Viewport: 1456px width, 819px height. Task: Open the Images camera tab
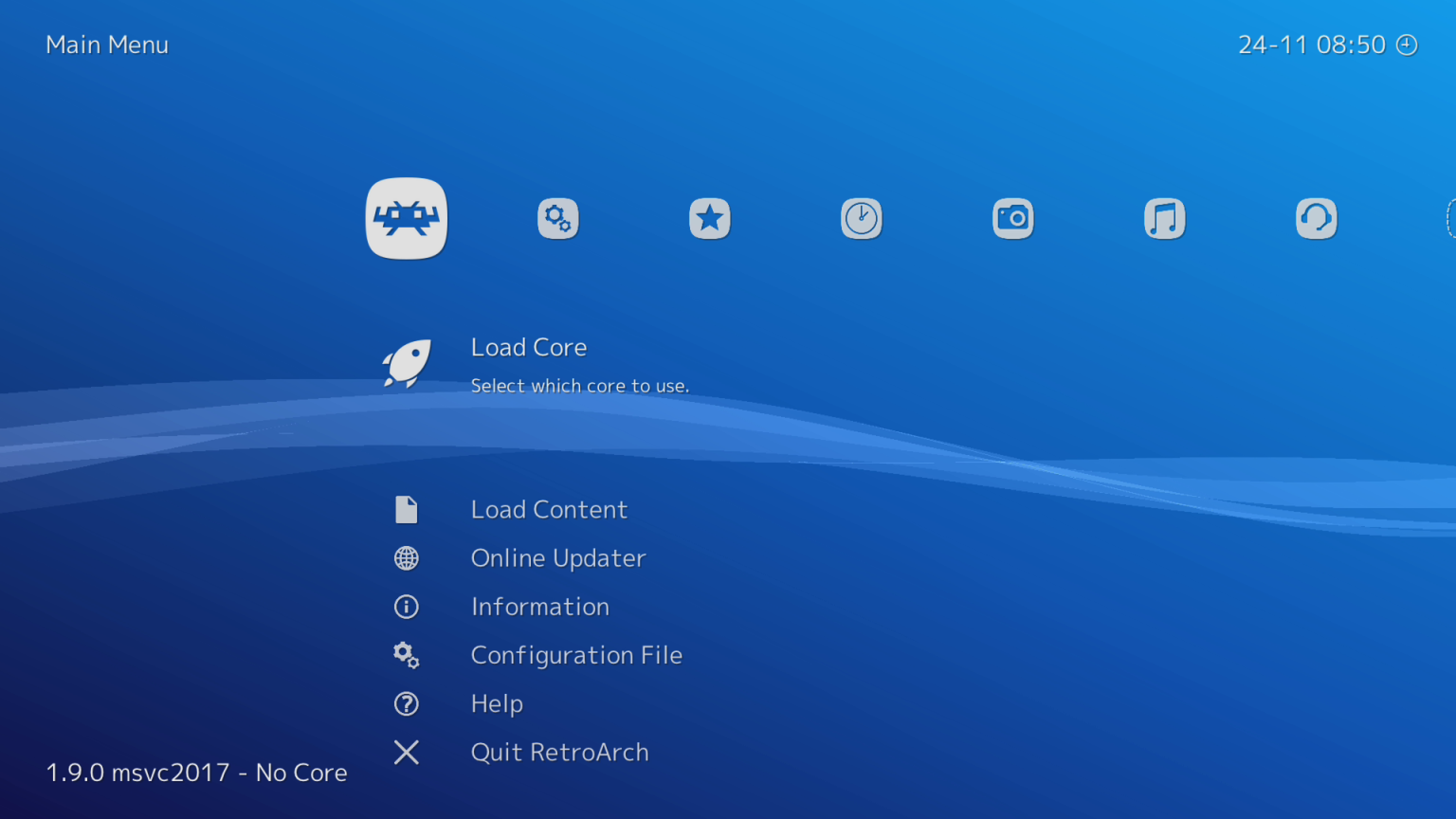[1012, 218]
